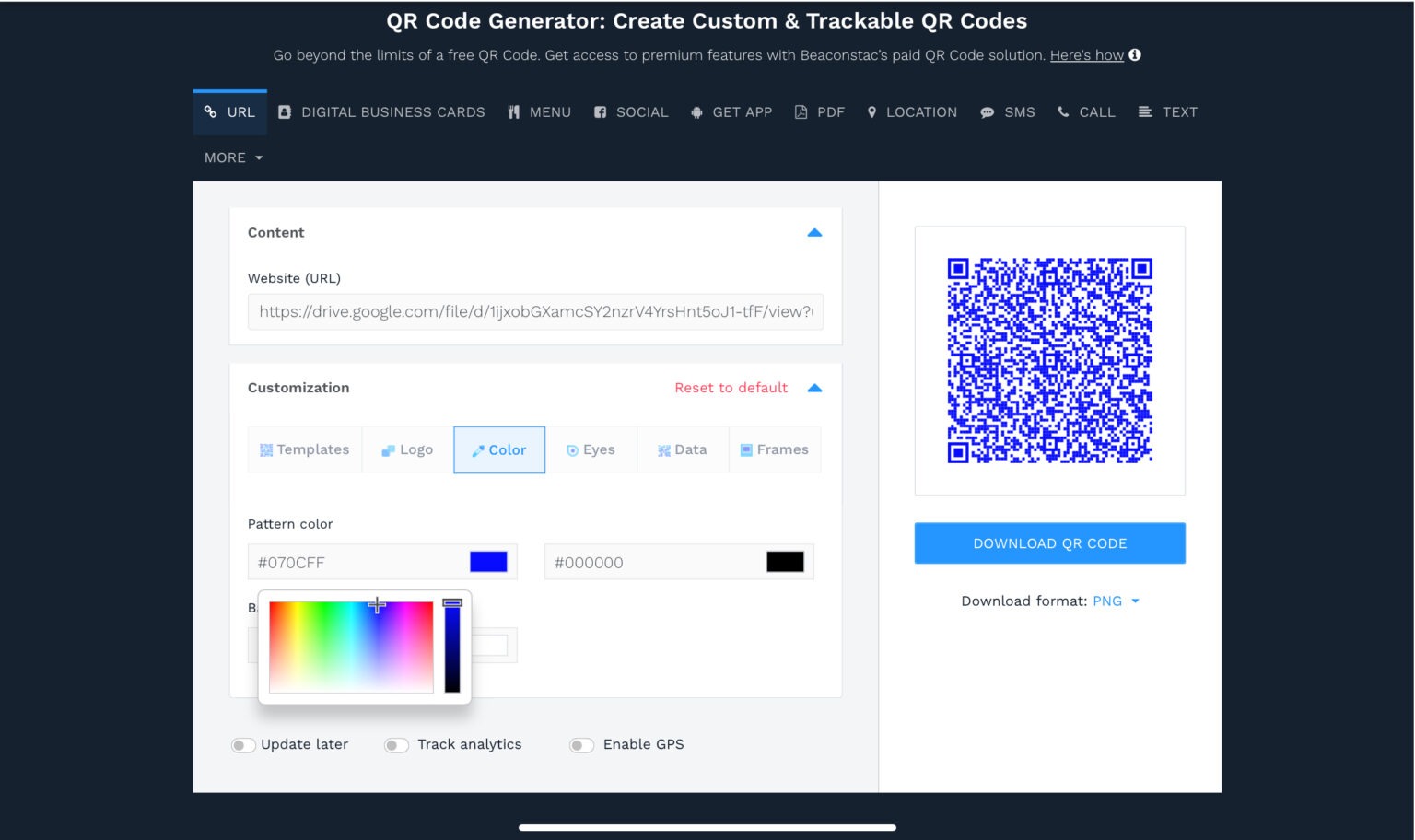This screenshot has width=1415, height=840.
Task: Open the Here's how link
Action: (x=1086, y=55)
